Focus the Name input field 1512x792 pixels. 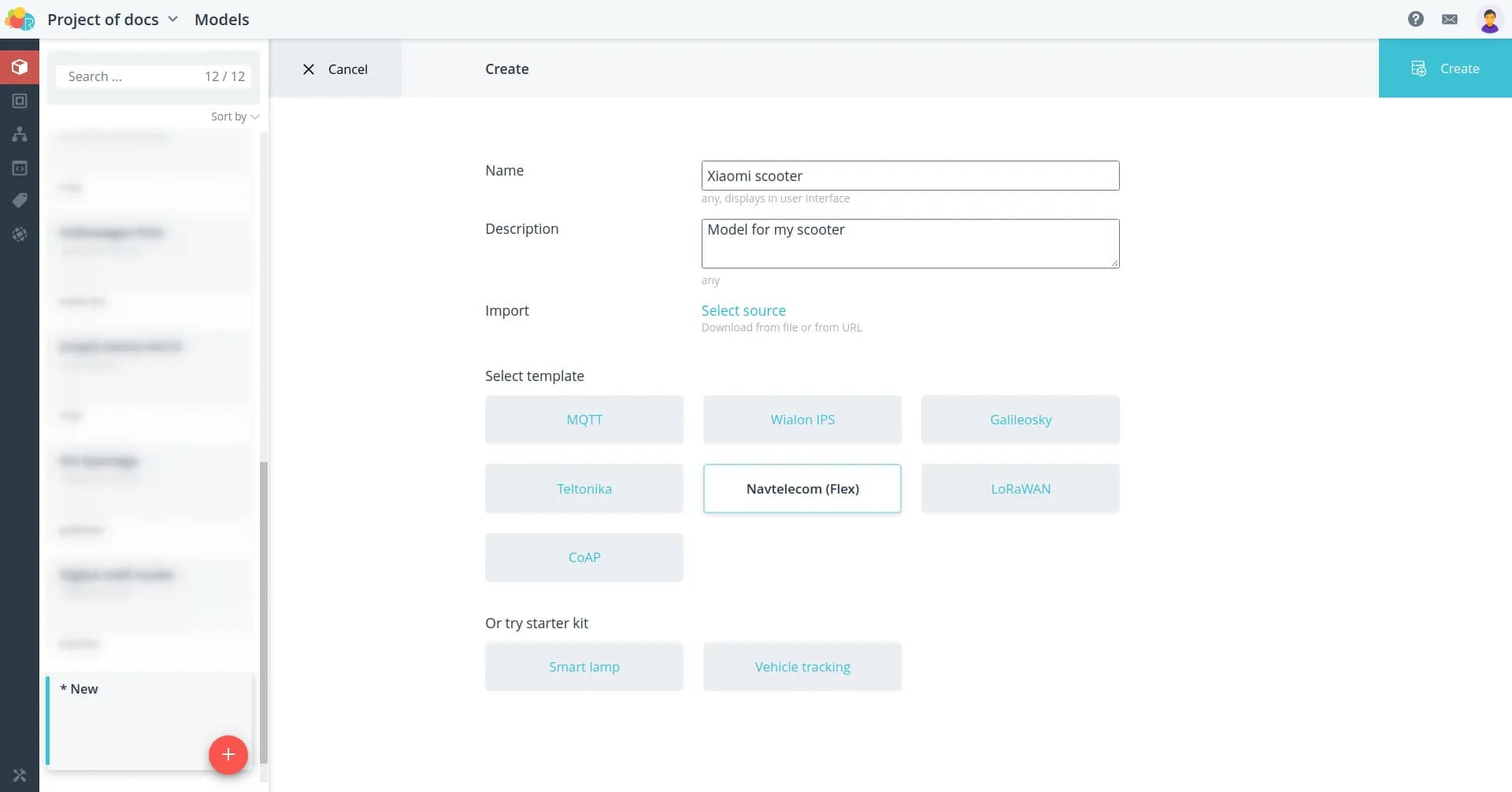click(x=910, y=176)
